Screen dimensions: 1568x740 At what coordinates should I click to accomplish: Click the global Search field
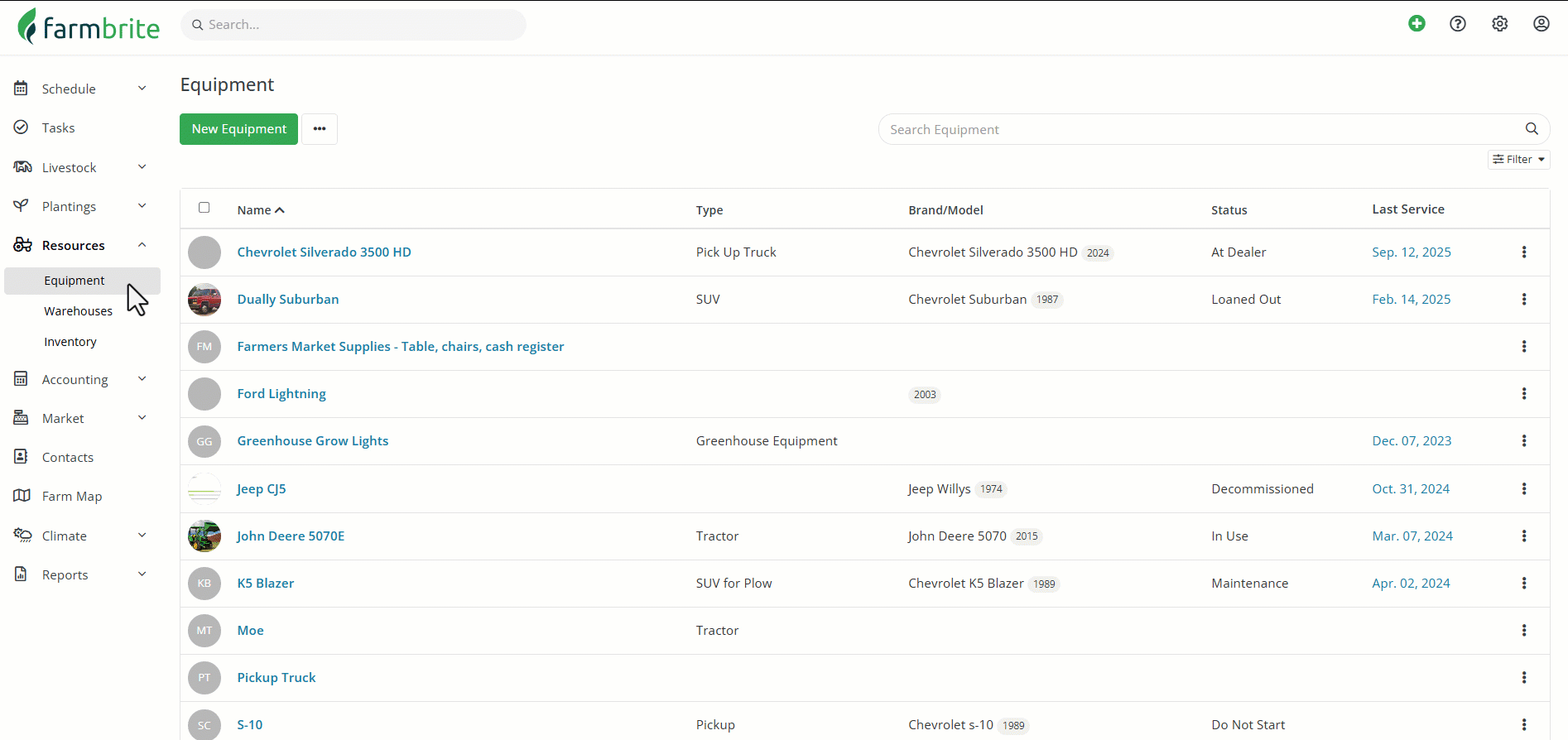pos(354,25)
